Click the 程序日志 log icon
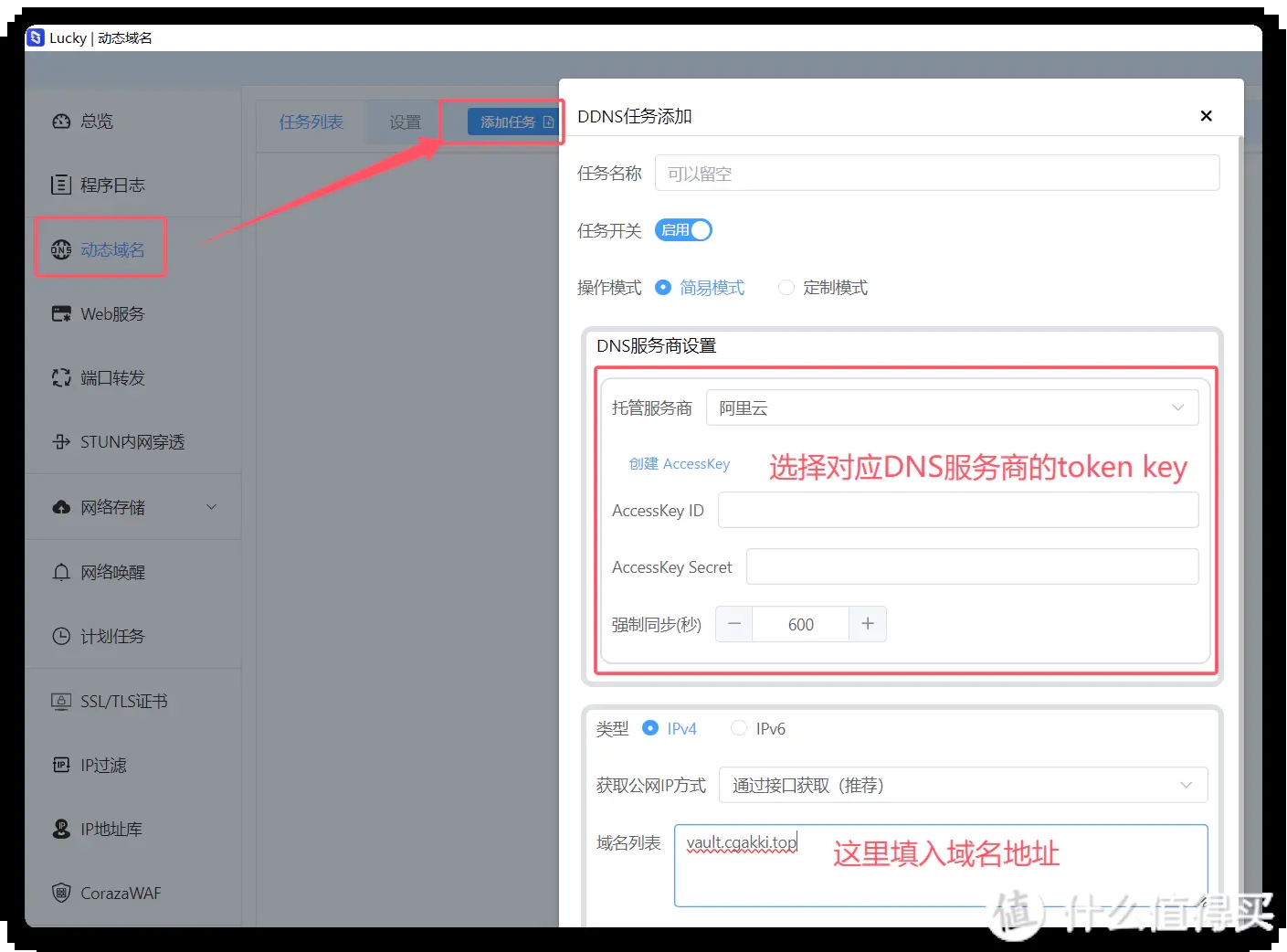 pyautogui.click(x=61, y=185)
